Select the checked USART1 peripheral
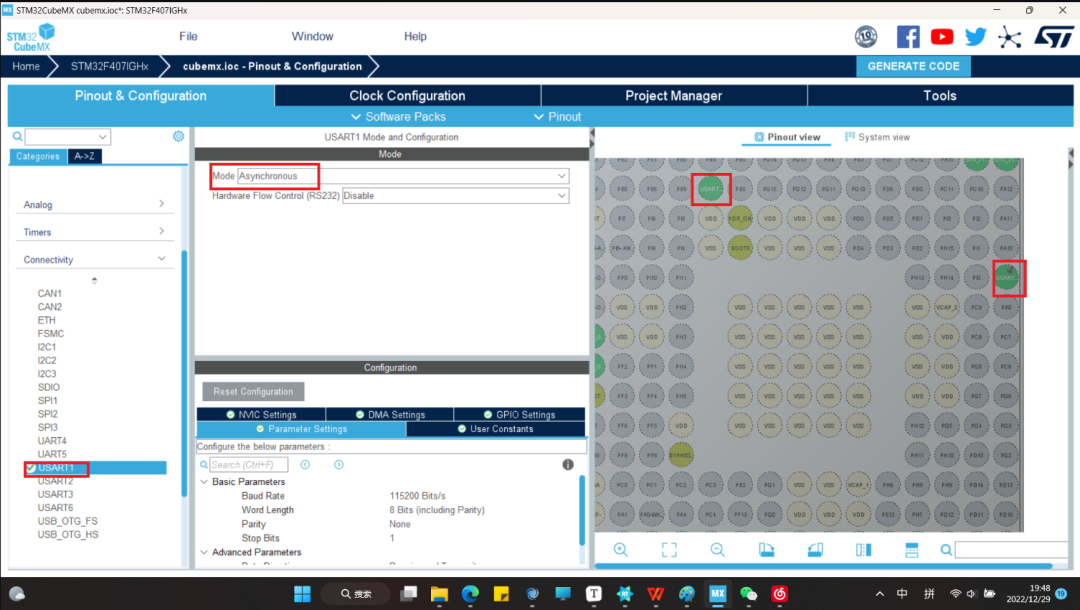The width and height of the screenshot is (1080, 610). click(x=57, y=468)
